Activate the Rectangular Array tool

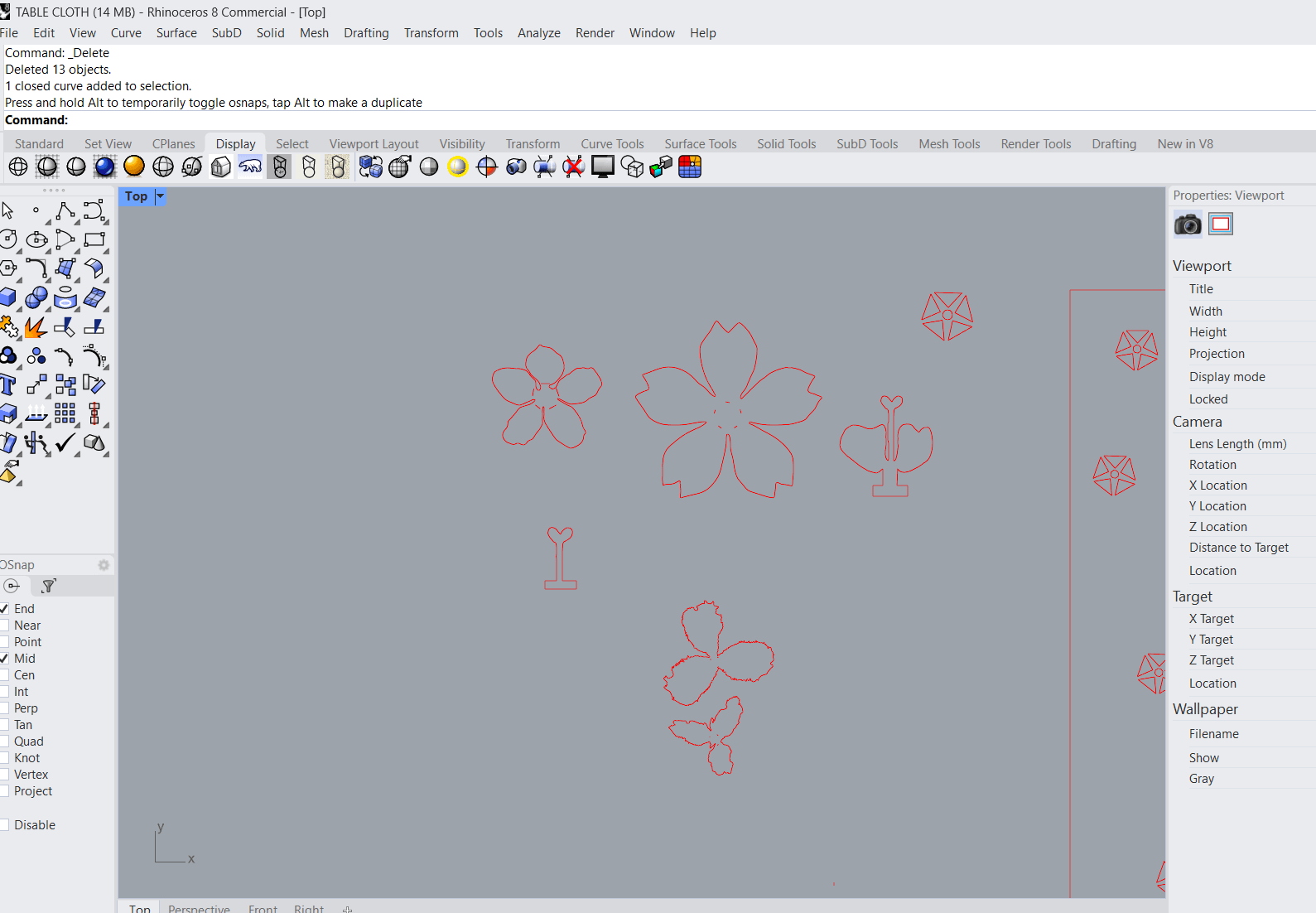pos(65,413)
